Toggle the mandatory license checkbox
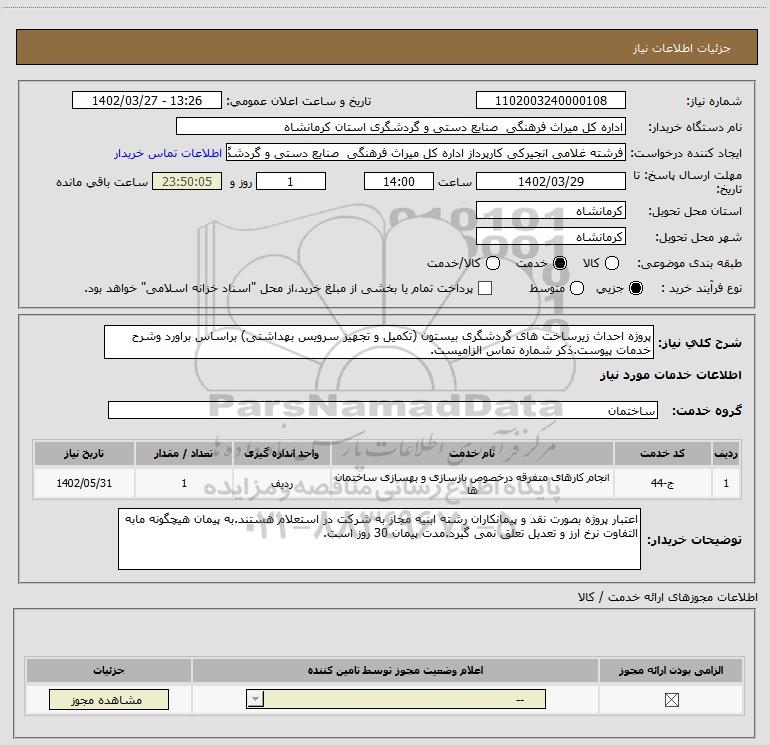 (x=671, y=700)
